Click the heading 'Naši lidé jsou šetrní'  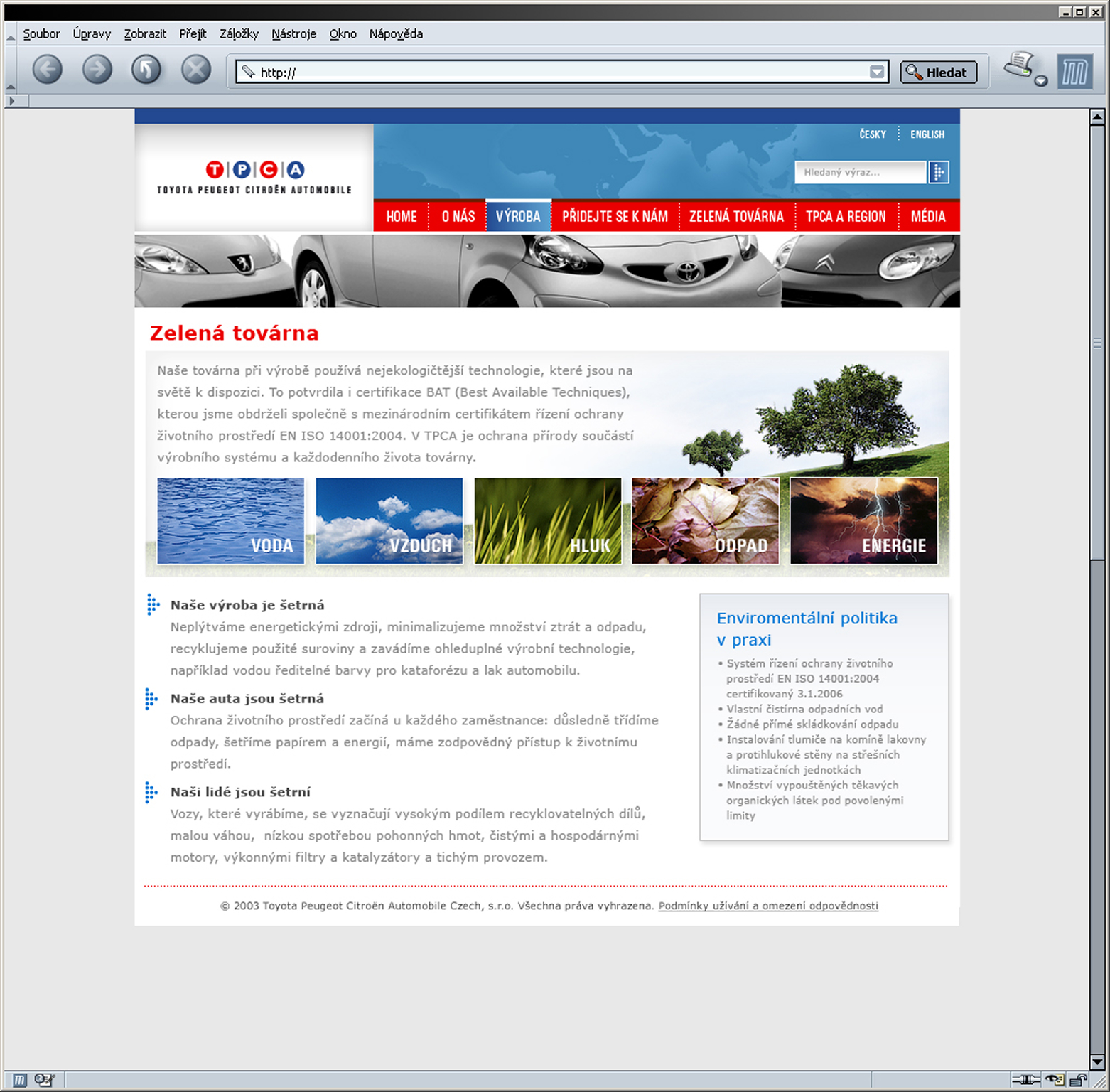pos(240,792)
